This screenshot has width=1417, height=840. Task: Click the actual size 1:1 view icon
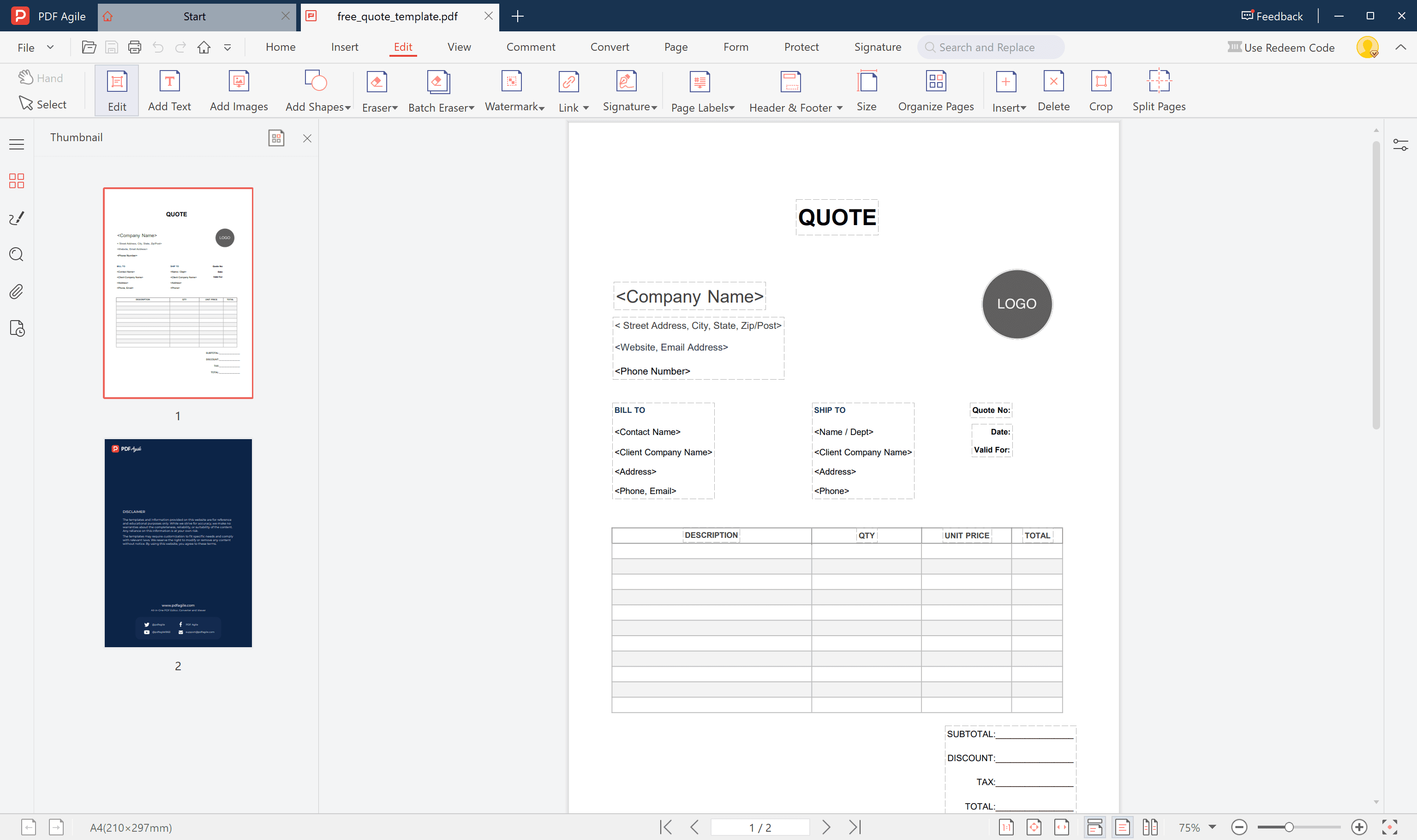coord(1006,827)
